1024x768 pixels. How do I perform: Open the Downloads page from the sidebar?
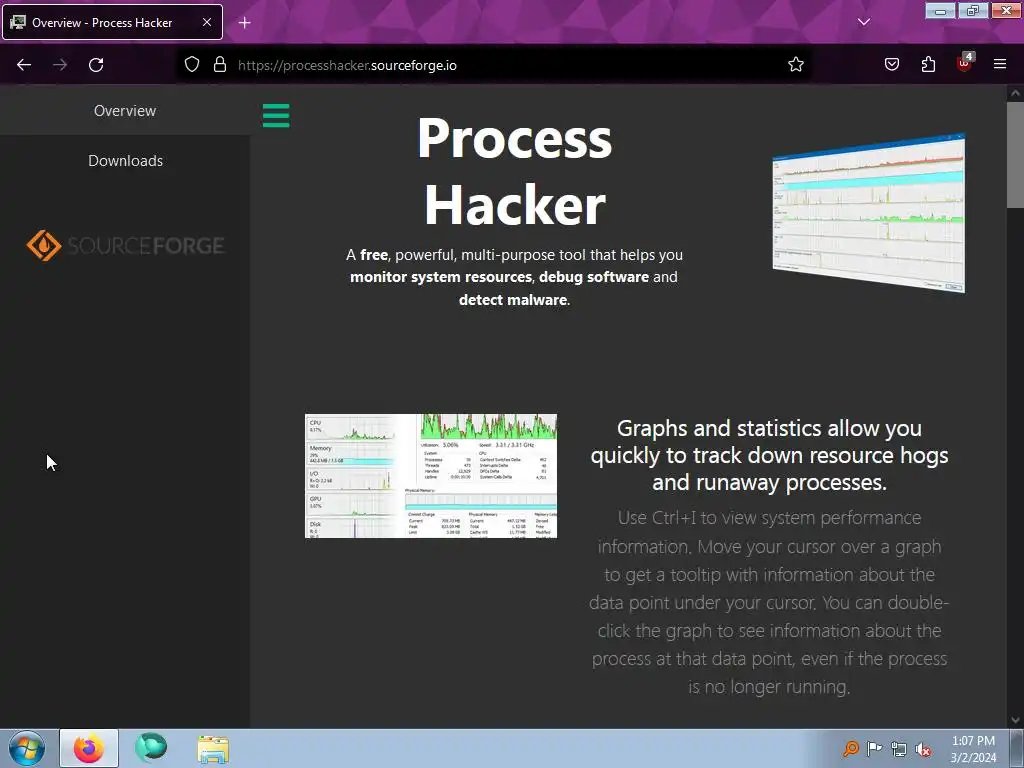coord(125,161)
